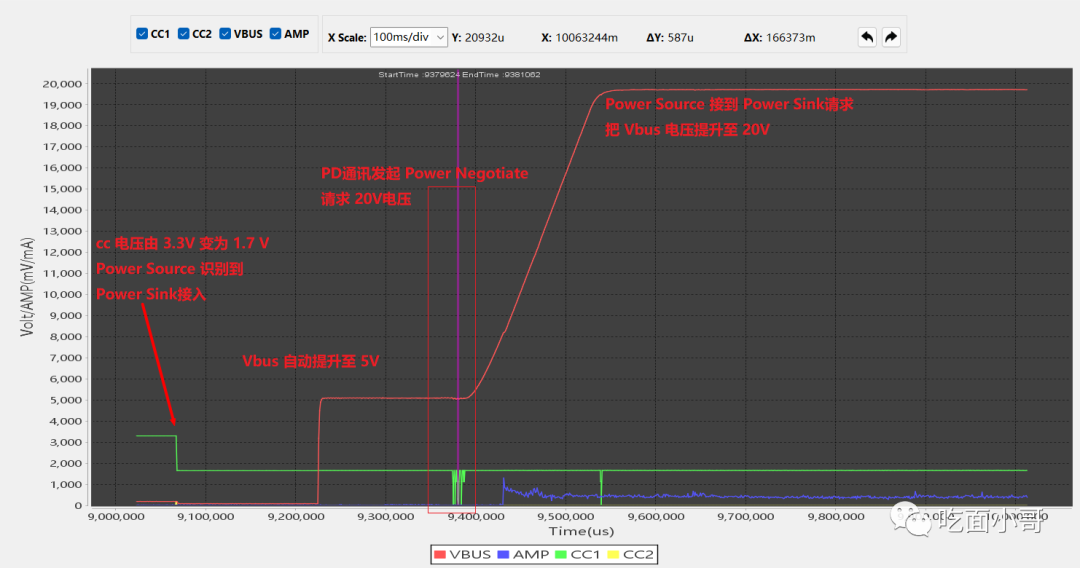Click the ΔX: 166373m readout

[780, 38]
